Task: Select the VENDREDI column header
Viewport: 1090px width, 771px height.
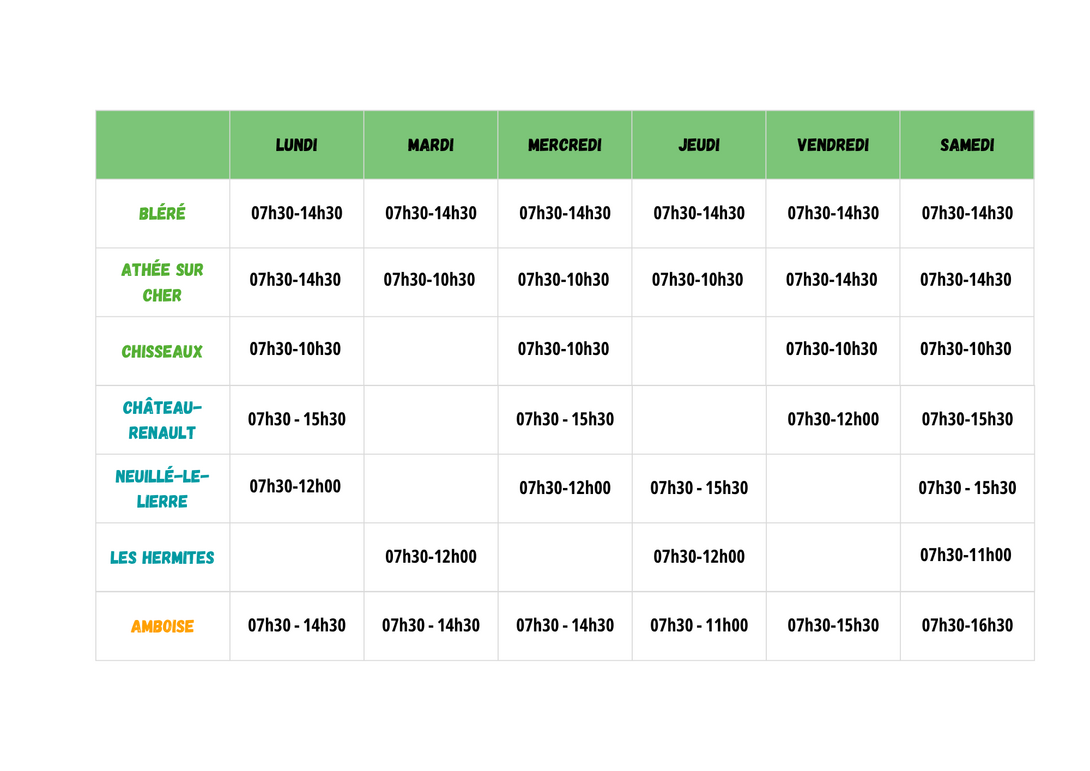Action: (x=833, y=145)
